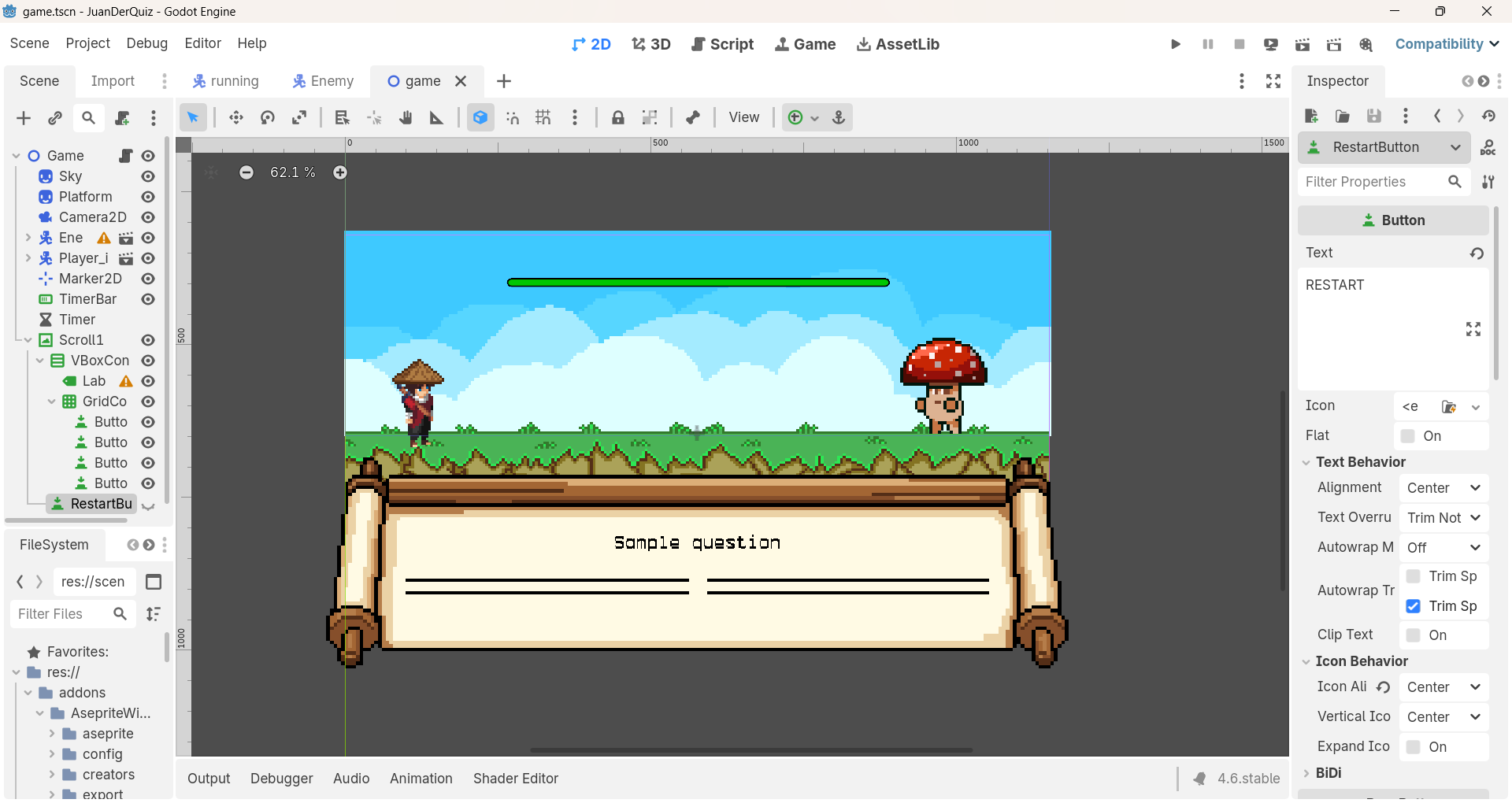Image resolution: width=1512 pixels, height=803 pixels.
Task: Open the Compatibility renderer dropdown
Action: [x=1447, y=44]
